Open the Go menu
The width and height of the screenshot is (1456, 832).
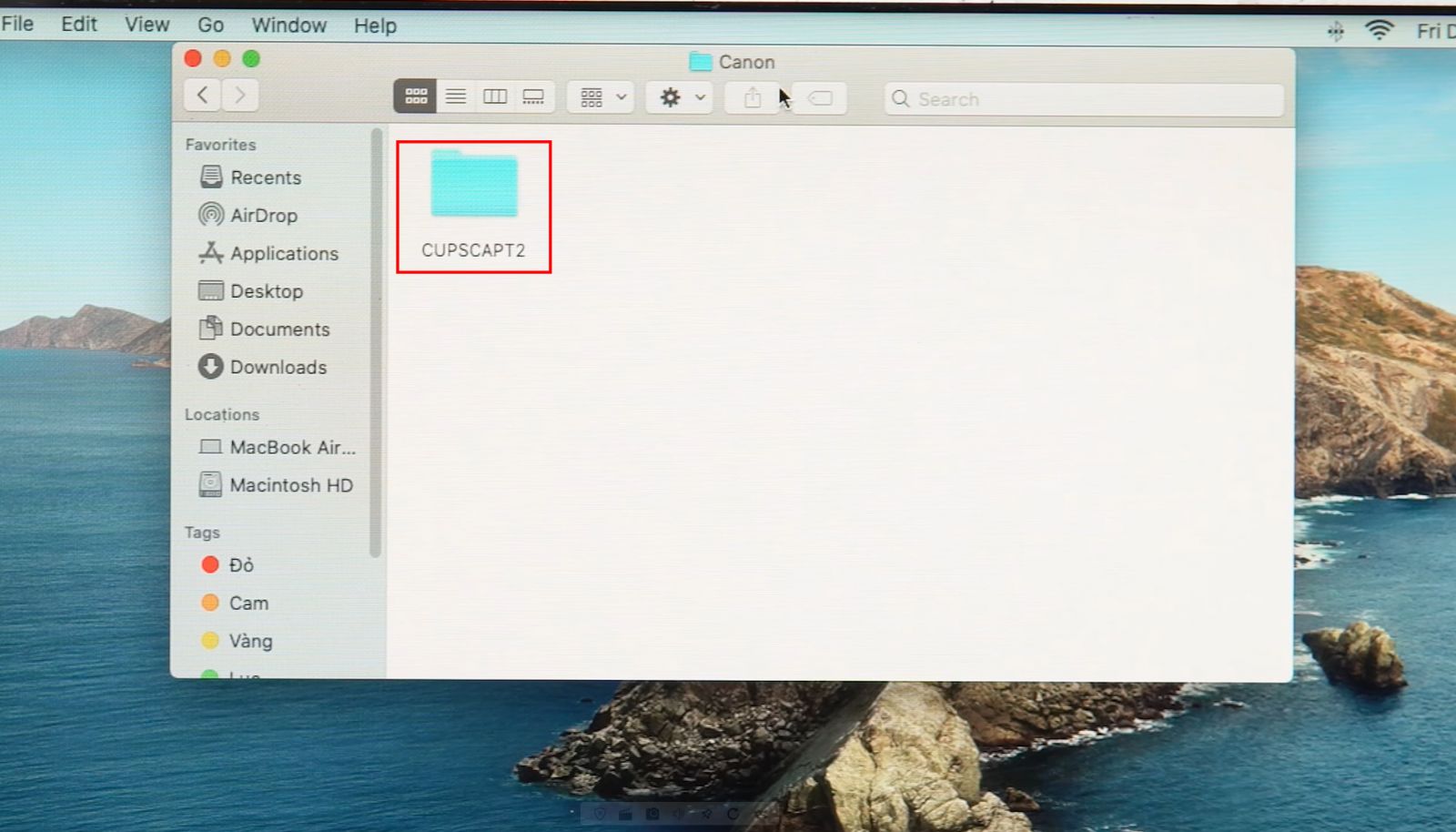click(x=210, y=25)
